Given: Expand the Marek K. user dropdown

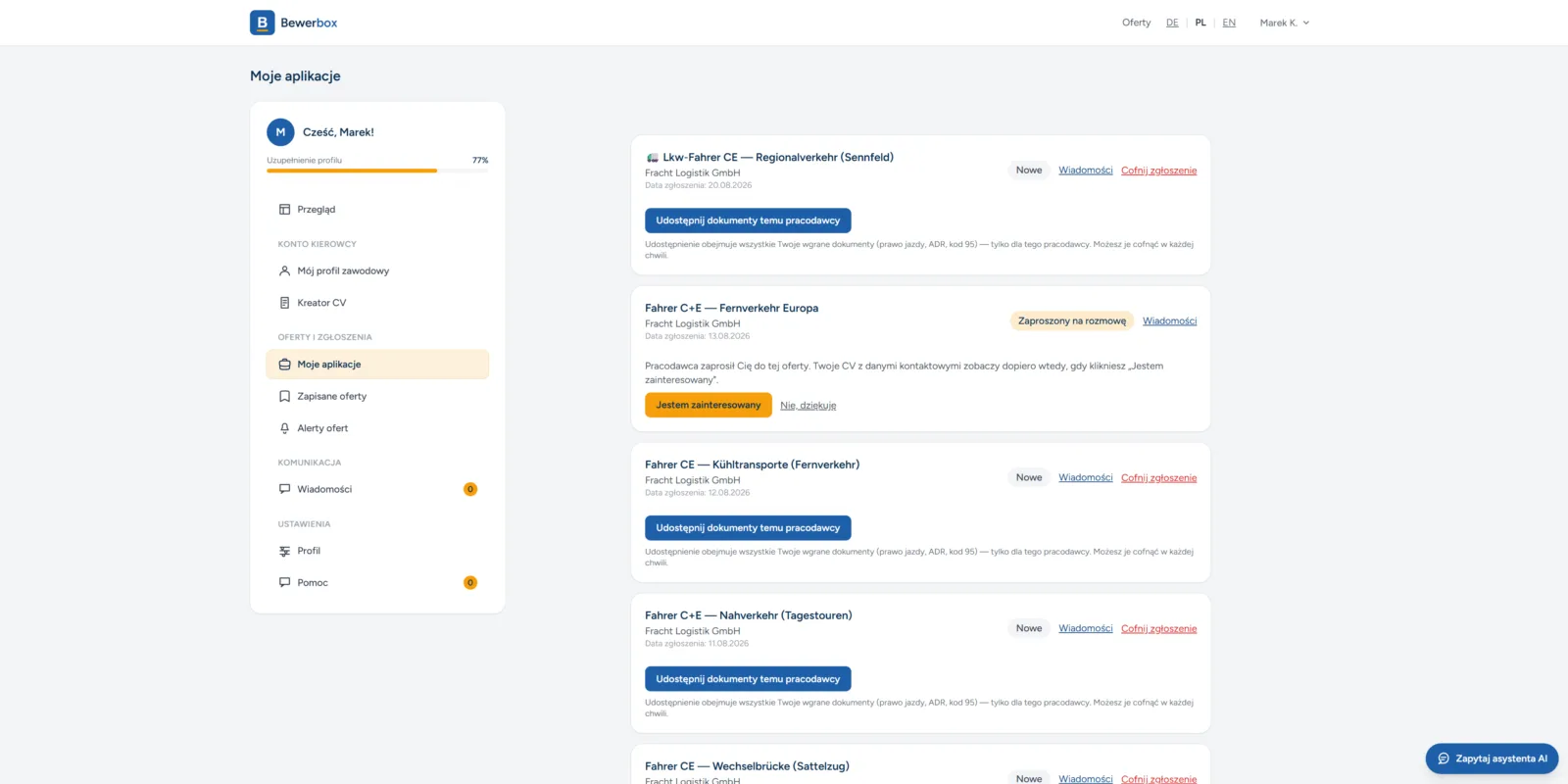Looking at the screenshot, I should coord(1285,23).
